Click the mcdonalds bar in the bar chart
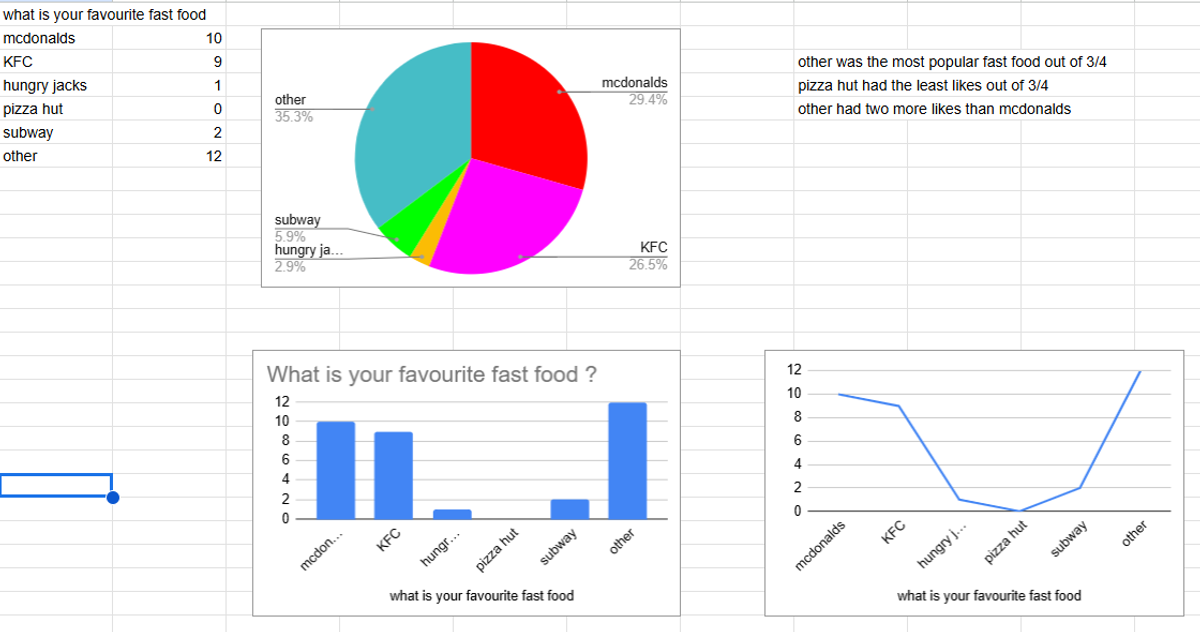Image resolution: width=1200 pixels, height=632 pixels. (335, 470)
